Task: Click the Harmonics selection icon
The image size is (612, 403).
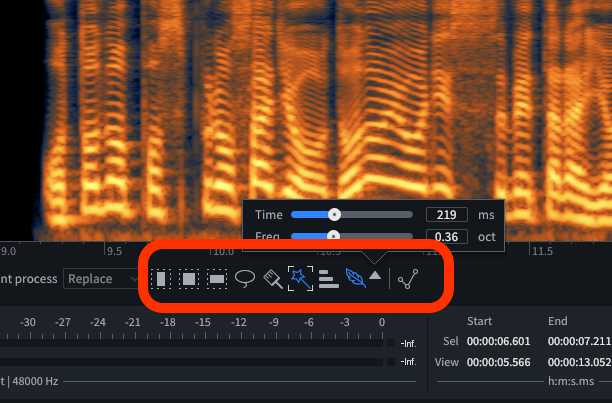Action: point(328,279)
